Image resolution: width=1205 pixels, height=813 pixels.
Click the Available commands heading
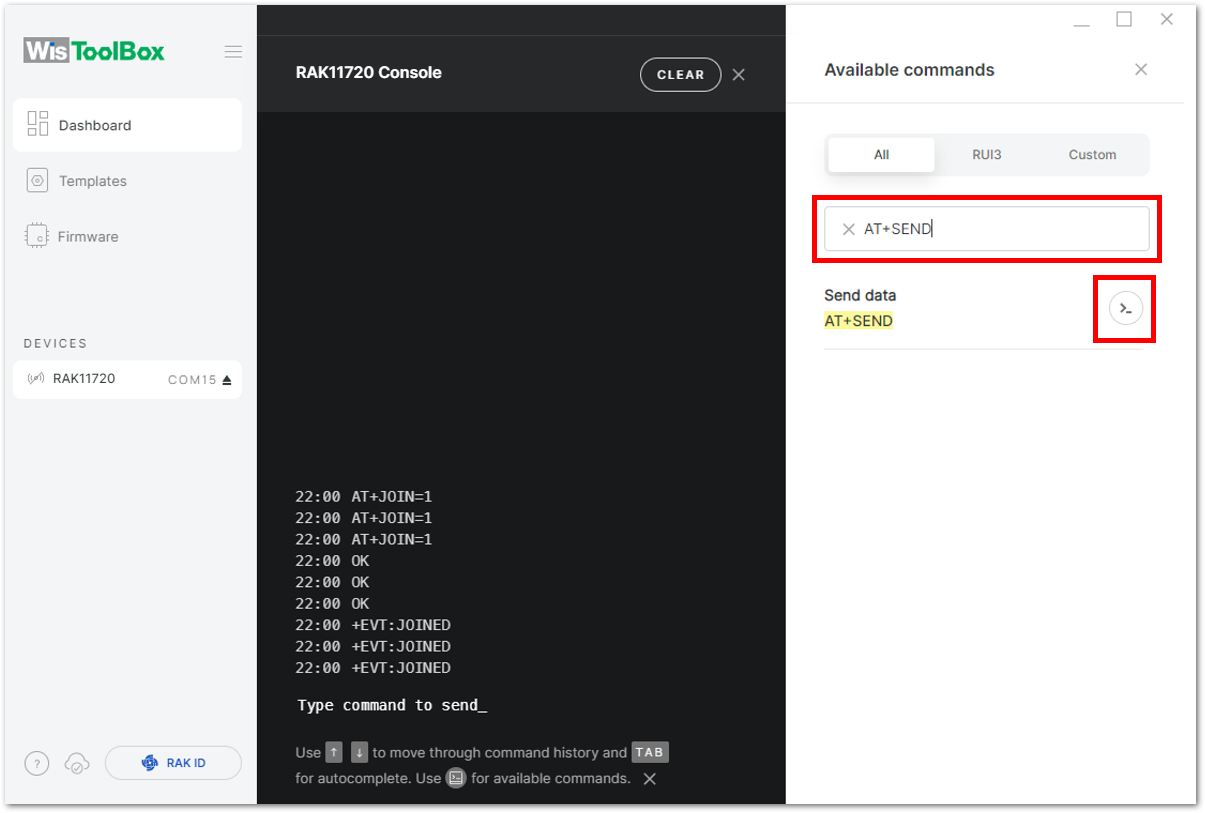pos(909,70)
